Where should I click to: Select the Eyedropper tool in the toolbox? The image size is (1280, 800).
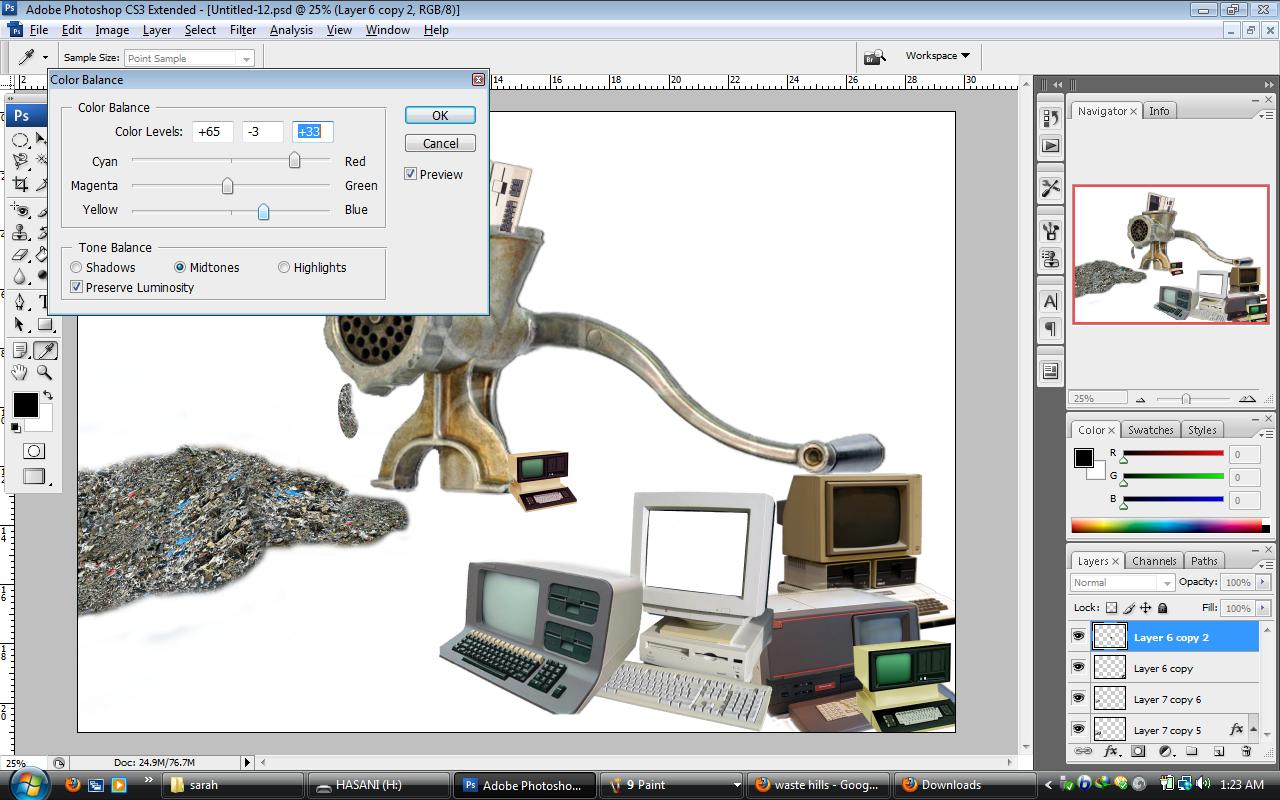[45, 351]
